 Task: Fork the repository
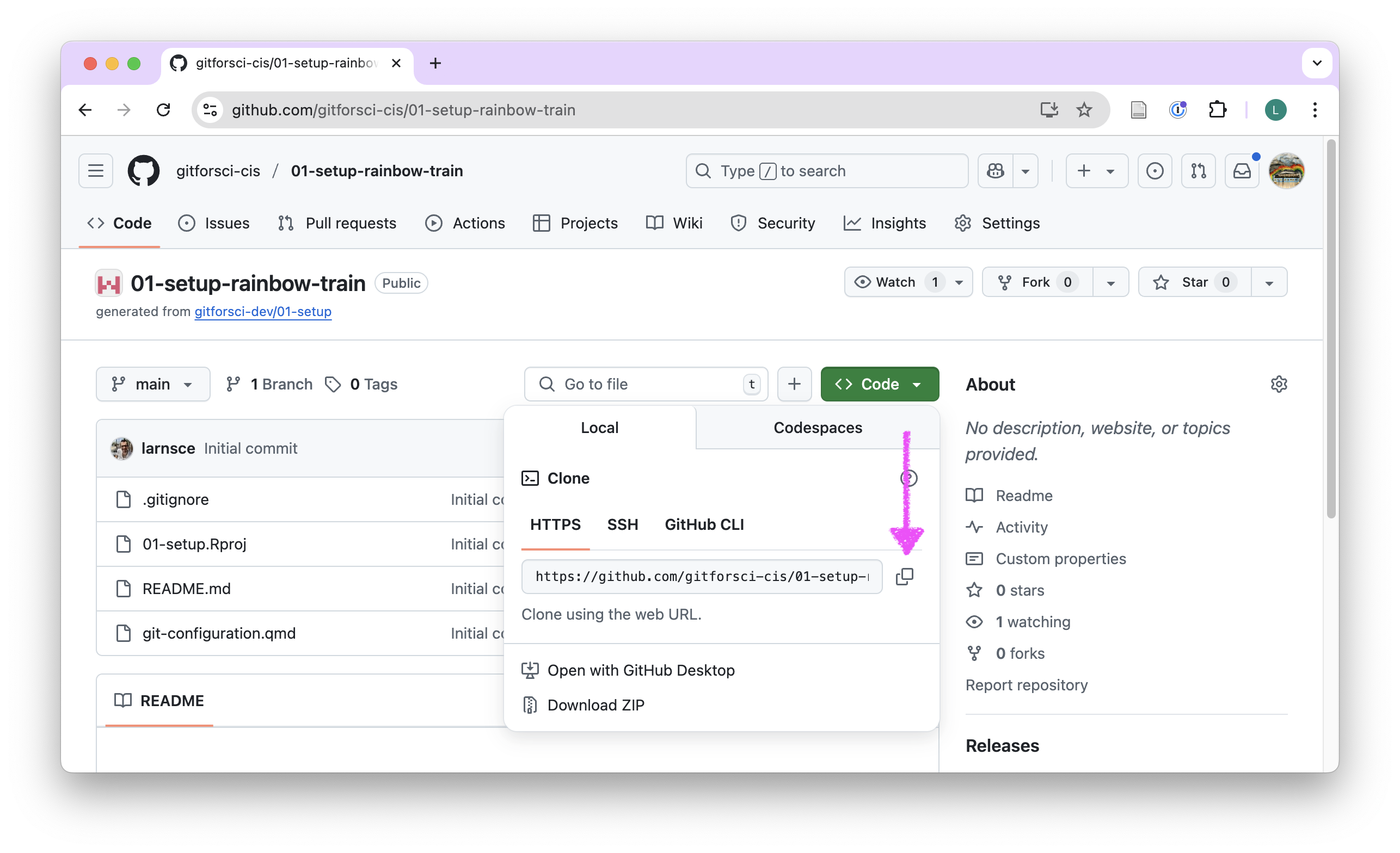point(1037,282)
